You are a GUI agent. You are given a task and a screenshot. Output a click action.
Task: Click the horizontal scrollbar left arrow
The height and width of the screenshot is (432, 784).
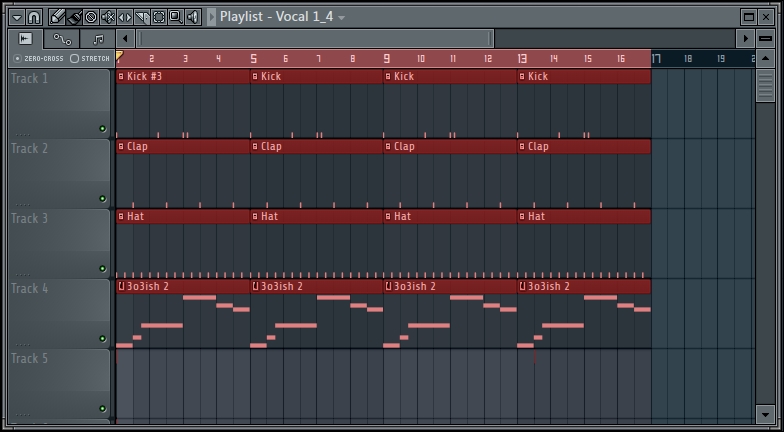click(x=125, y=38)
